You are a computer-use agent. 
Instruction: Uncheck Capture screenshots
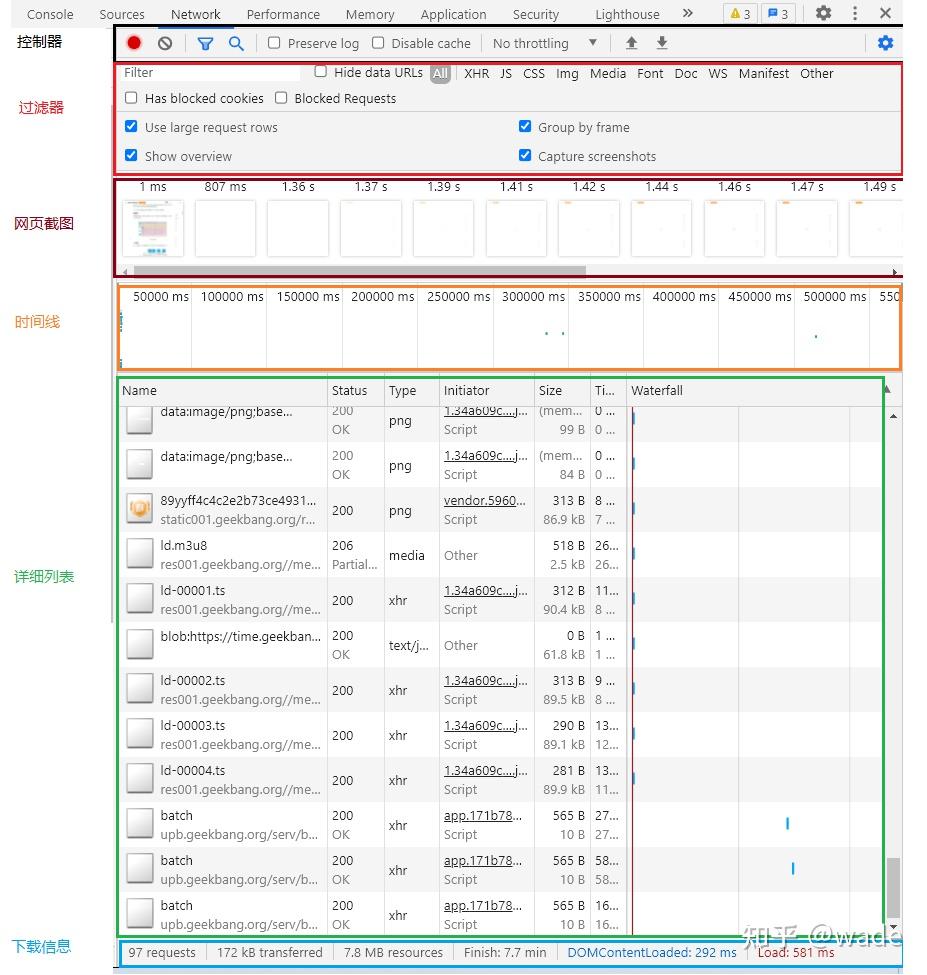[x=525, y=156]
